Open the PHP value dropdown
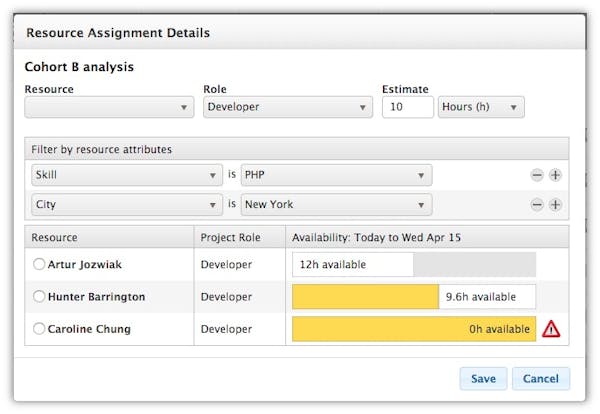 337,175
